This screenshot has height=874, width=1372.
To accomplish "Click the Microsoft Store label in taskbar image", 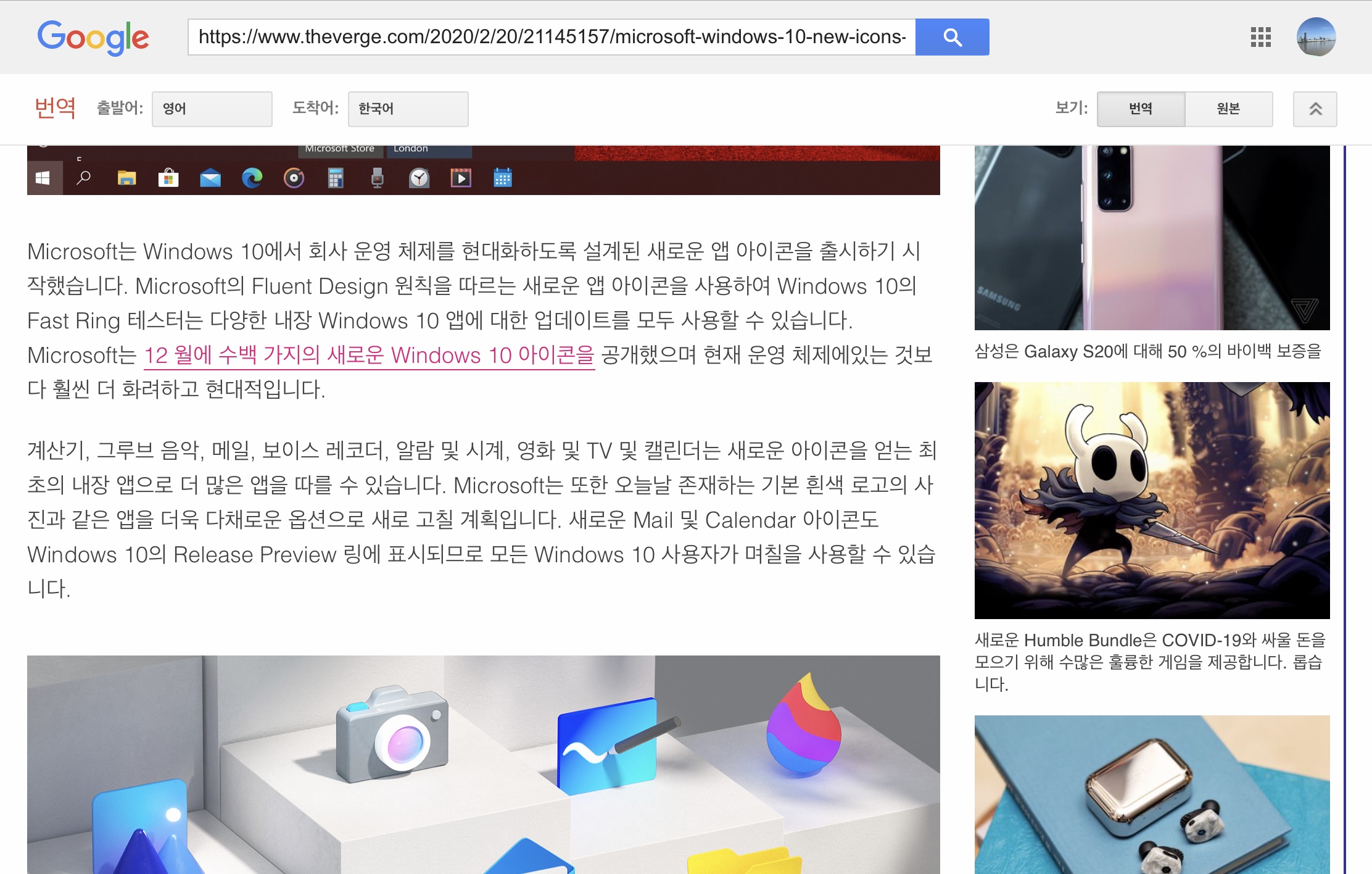I will coord(340,149).
